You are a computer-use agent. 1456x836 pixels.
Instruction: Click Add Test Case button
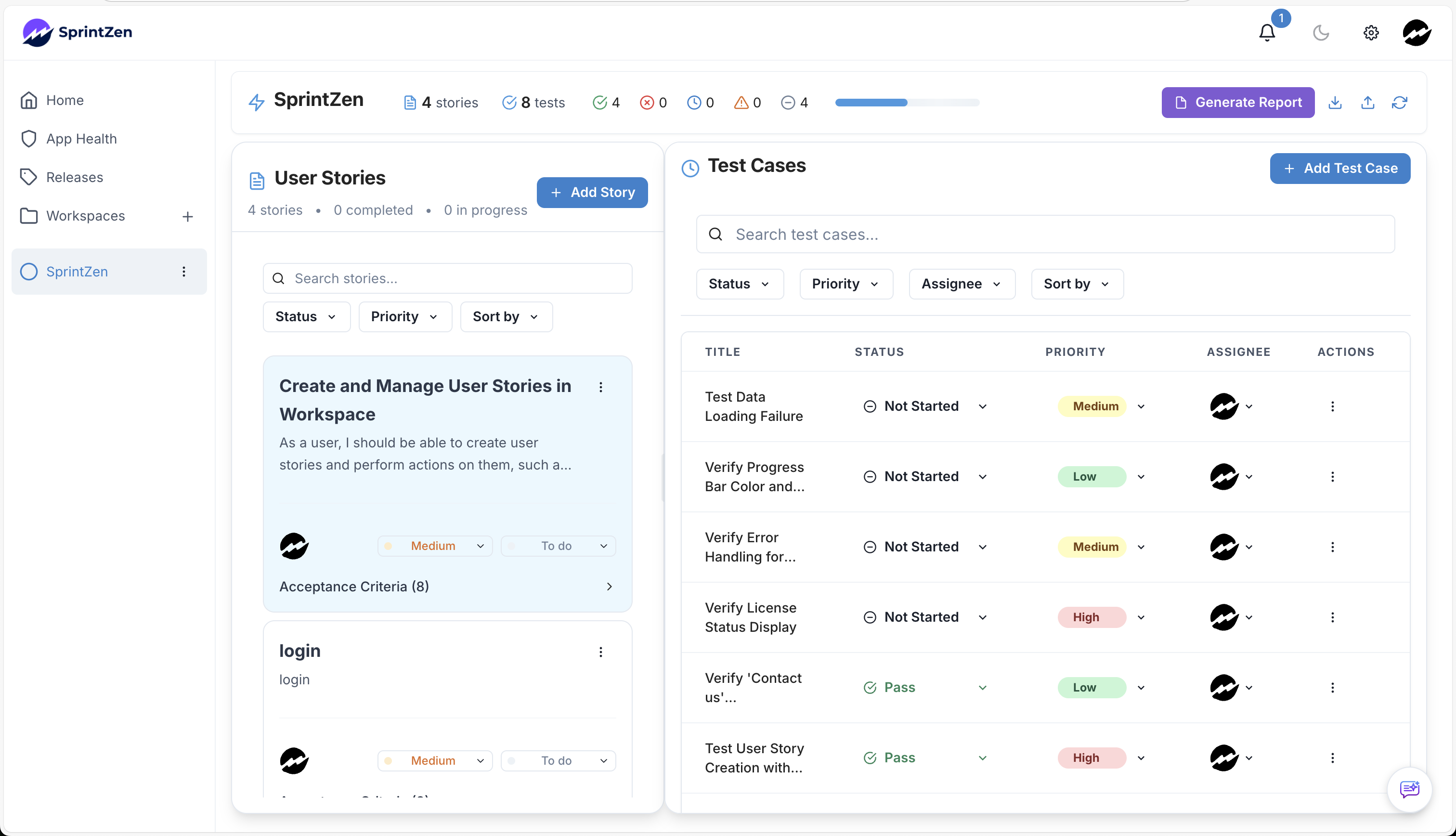click(1340, 168)
